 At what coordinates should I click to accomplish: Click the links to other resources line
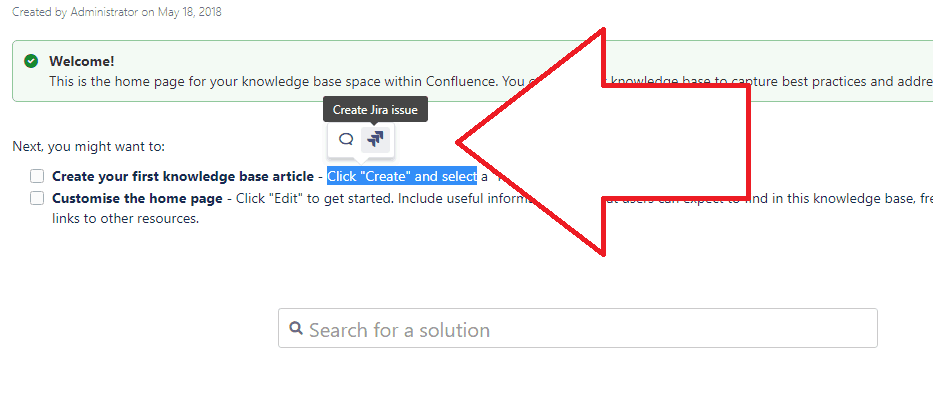pyautogui.click(x=126, y=219)
